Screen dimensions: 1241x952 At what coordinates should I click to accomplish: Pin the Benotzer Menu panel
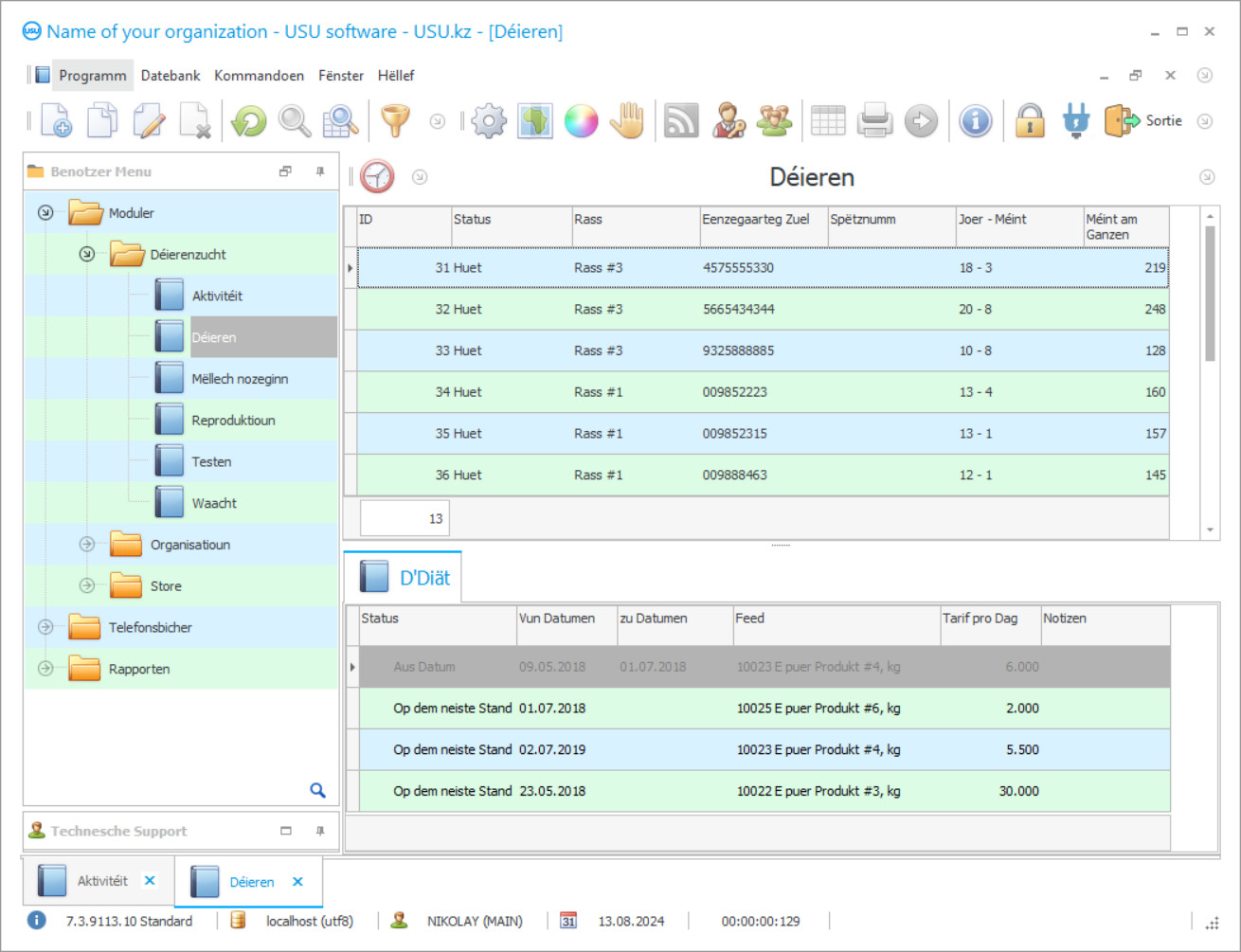(x=320, y=171)
